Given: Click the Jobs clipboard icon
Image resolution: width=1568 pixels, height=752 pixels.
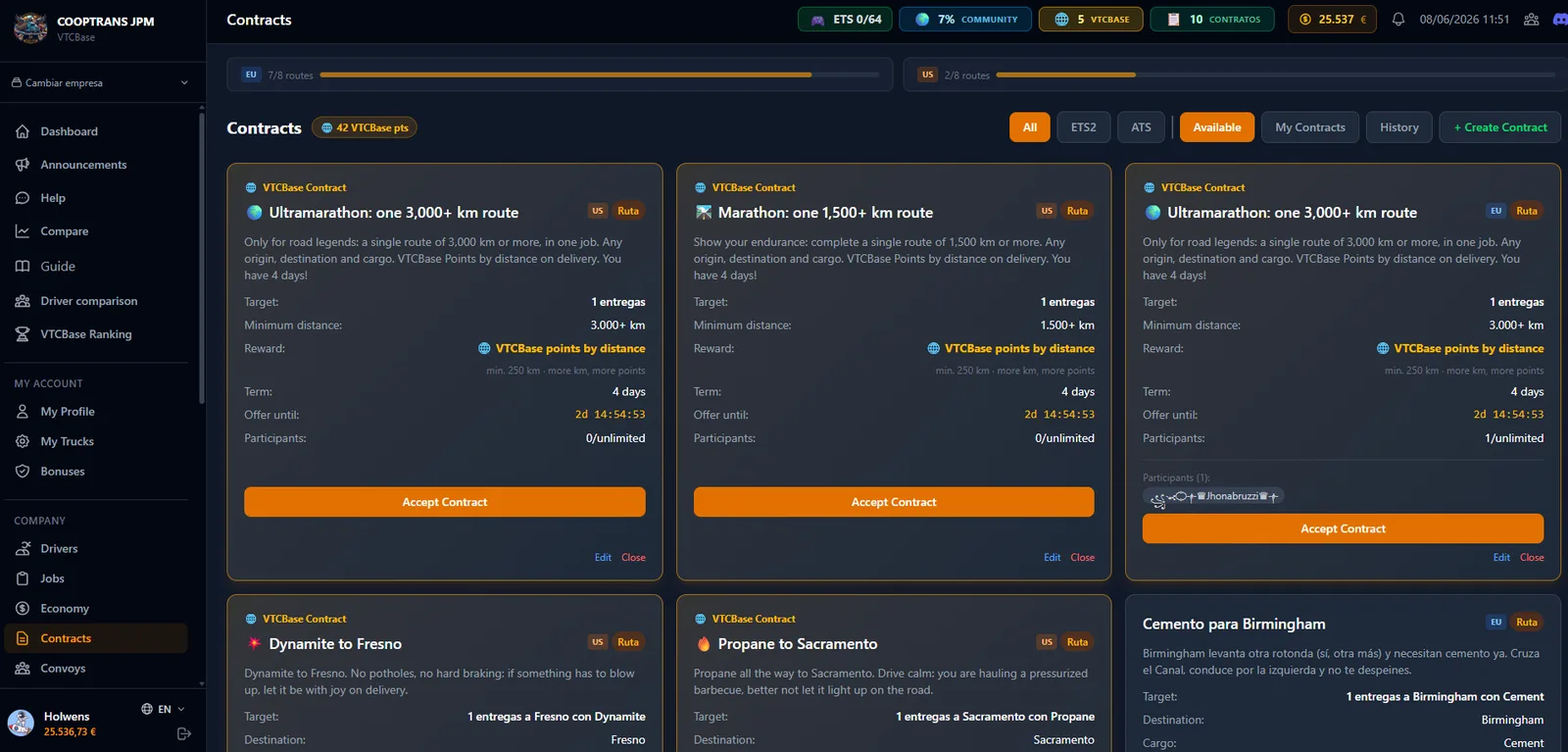Looking at the screenshot, I should tap(23, 578).
